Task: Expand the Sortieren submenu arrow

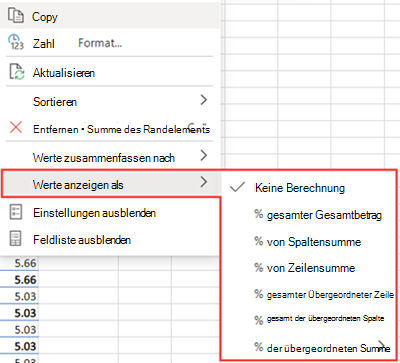Action: click(x=204, y=100)
